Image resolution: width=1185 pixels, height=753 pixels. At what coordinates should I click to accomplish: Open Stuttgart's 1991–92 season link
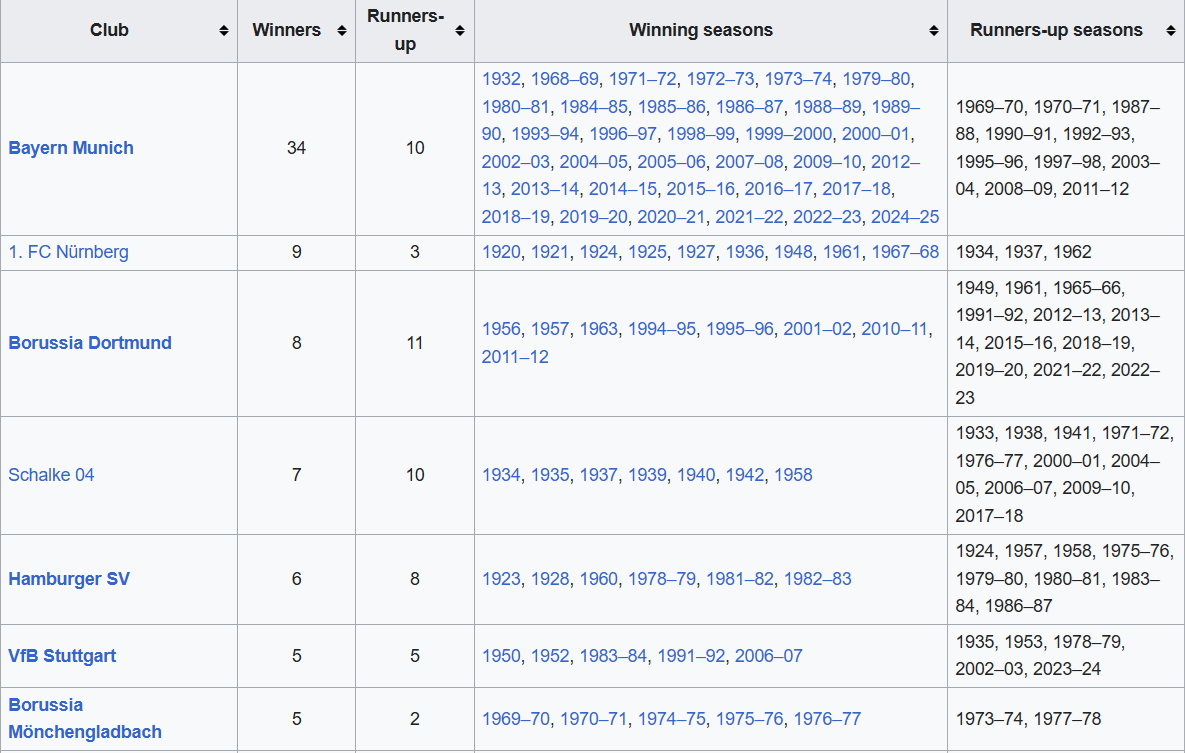(x=691, y=655)
